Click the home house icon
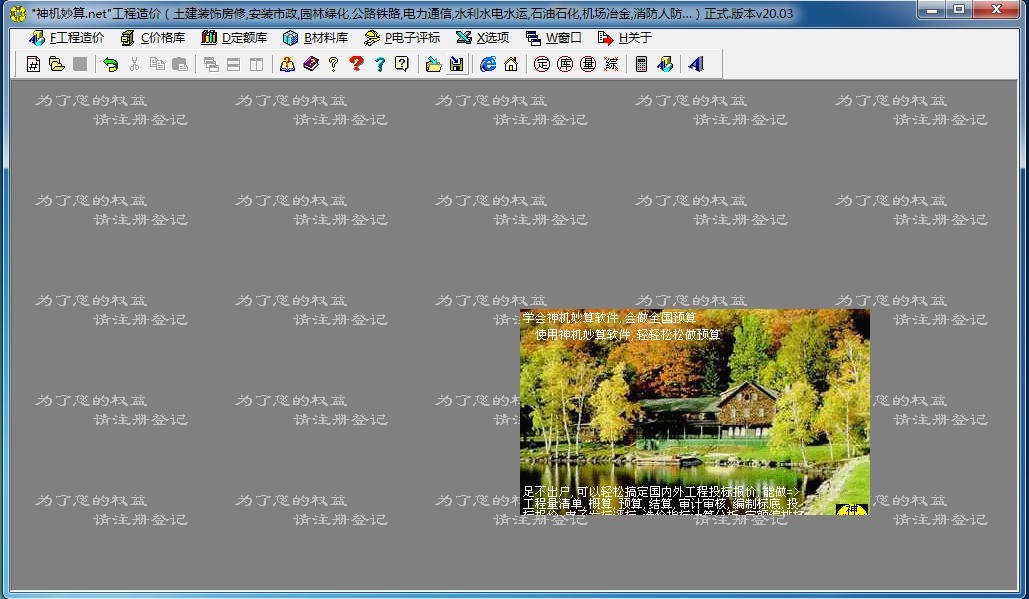Screen dimensions: 1029x599 [511, 64]
